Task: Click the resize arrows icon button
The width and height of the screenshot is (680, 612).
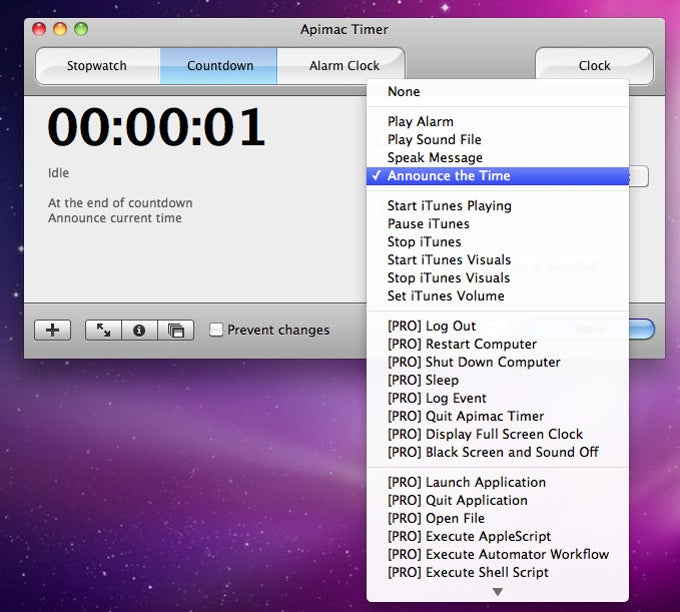Action: pos(103,330)
